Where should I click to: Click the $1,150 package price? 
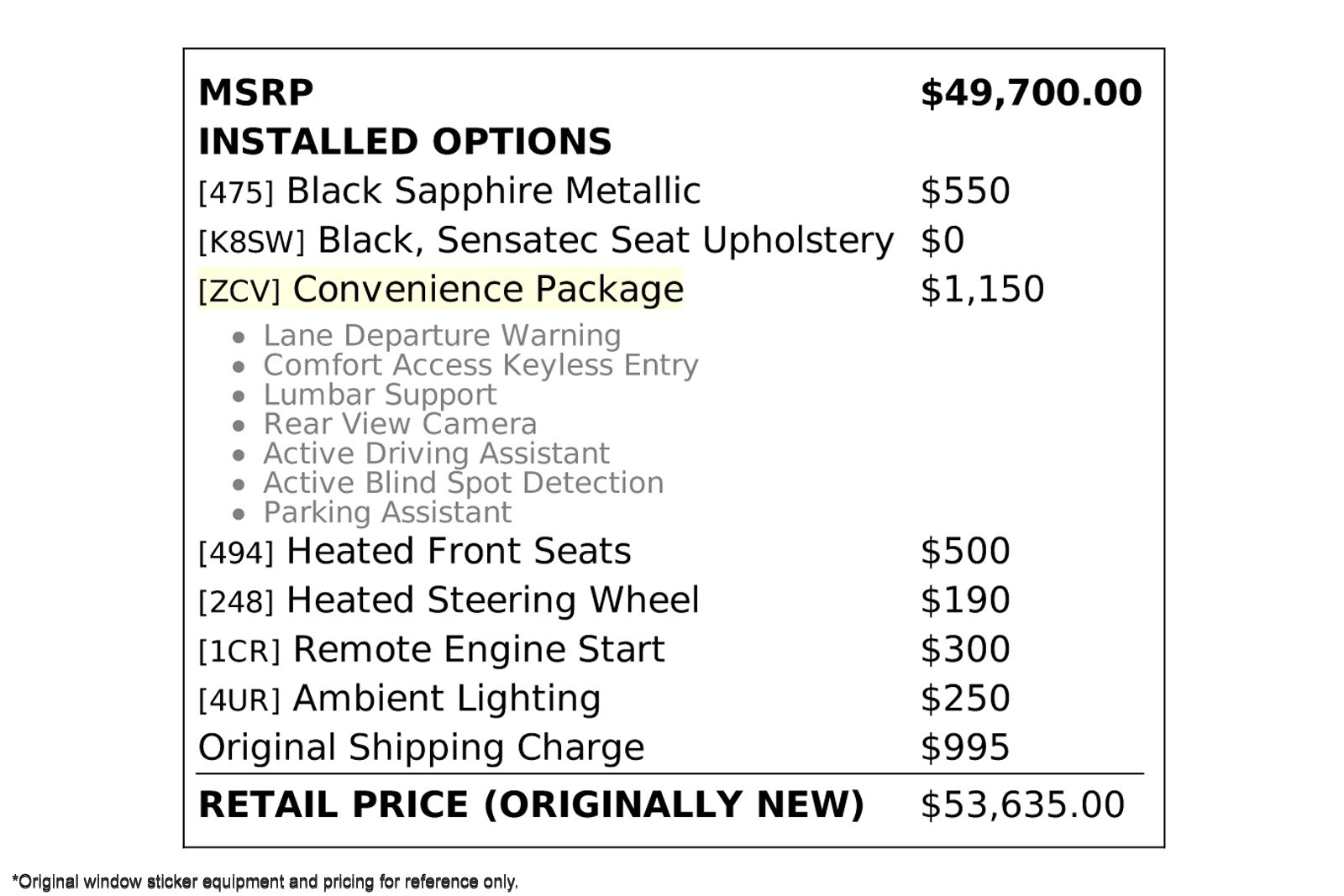[982, 290]
